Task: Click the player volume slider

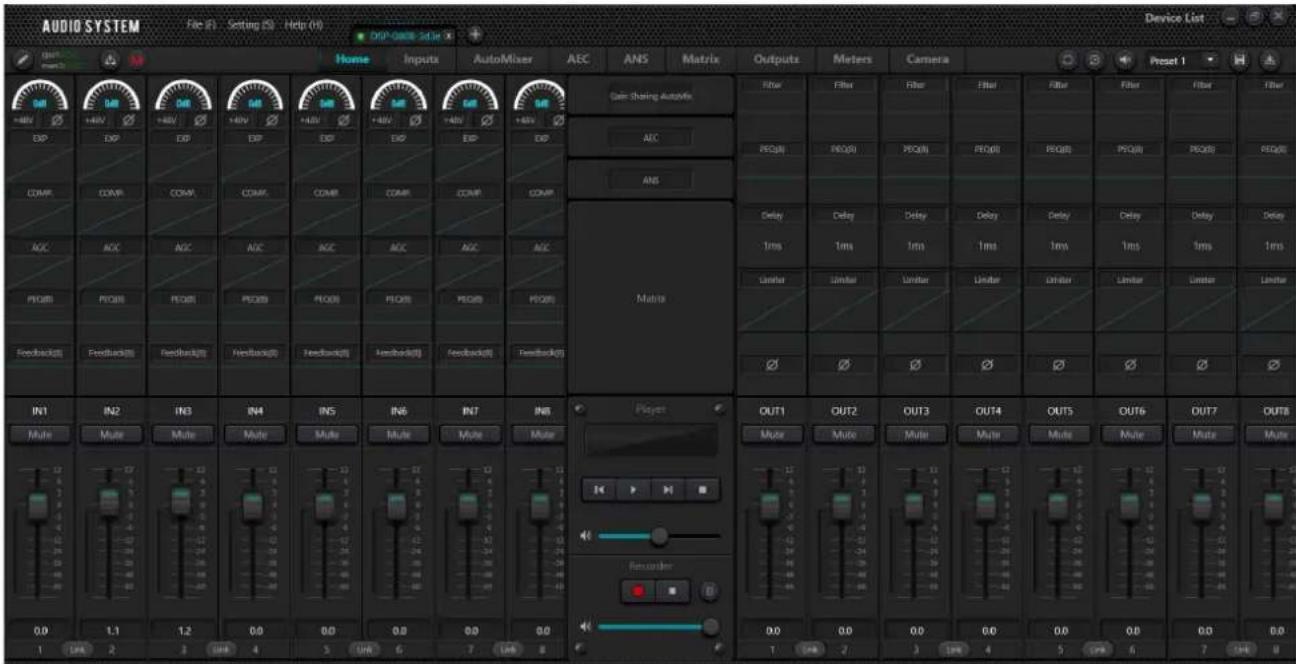Action: click(660, 536)
